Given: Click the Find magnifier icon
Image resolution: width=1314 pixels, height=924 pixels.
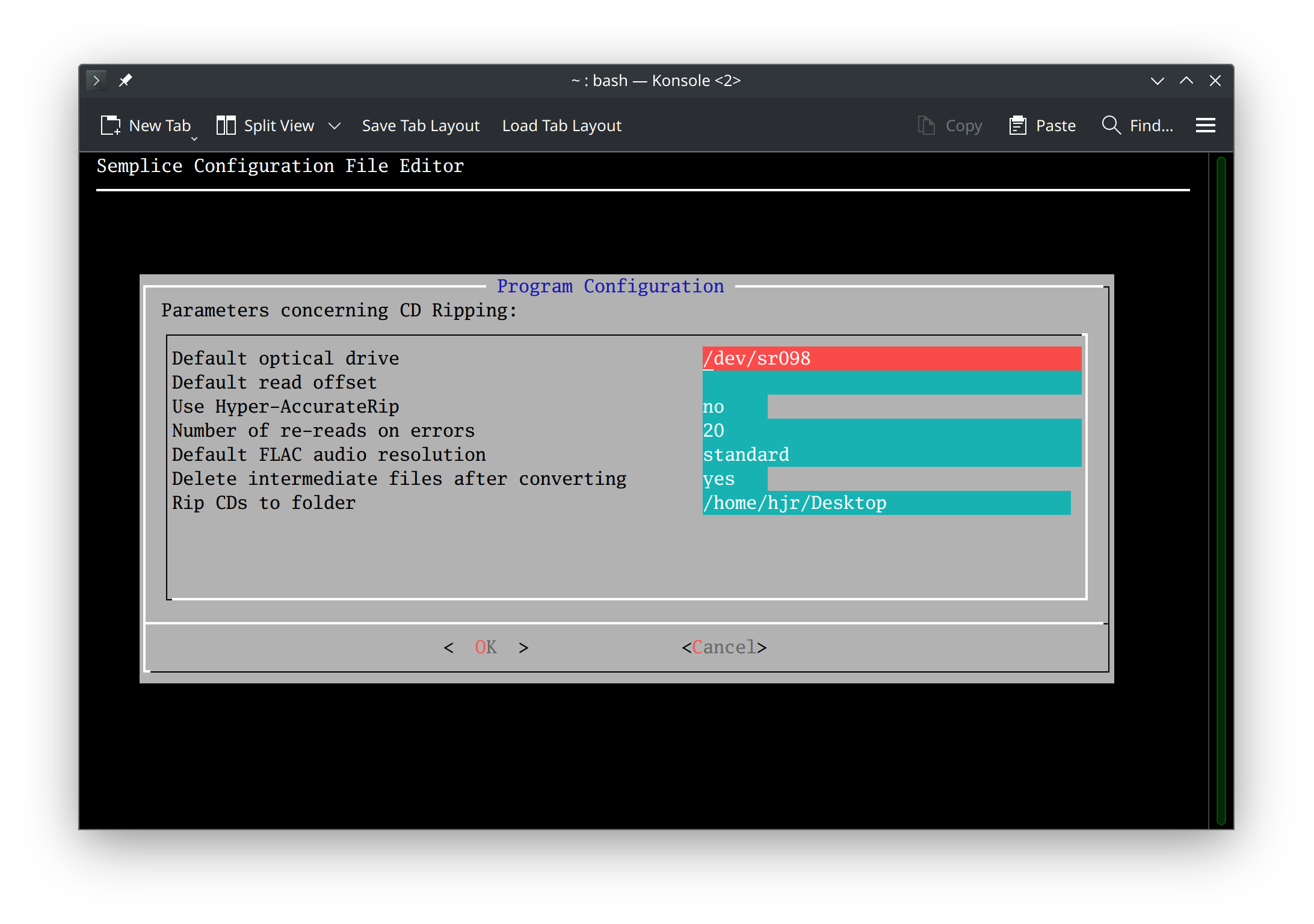Looking at the screenshot, I should pos(1111,125).
